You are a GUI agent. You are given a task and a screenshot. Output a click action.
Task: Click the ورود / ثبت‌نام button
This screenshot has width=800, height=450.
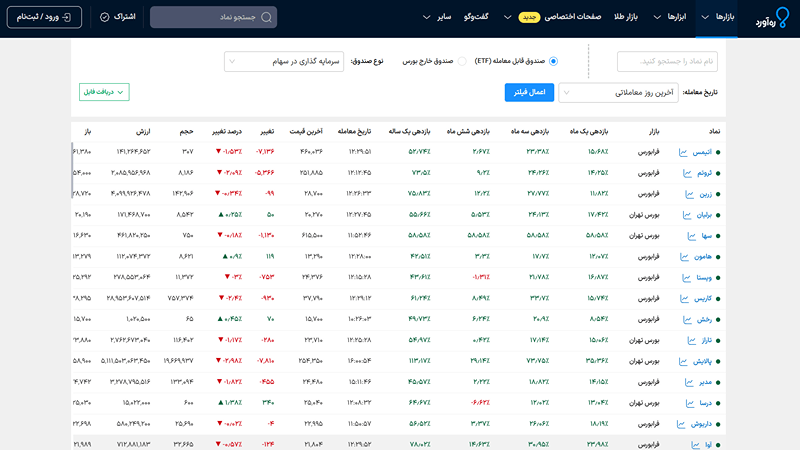[x=44, y=17]
